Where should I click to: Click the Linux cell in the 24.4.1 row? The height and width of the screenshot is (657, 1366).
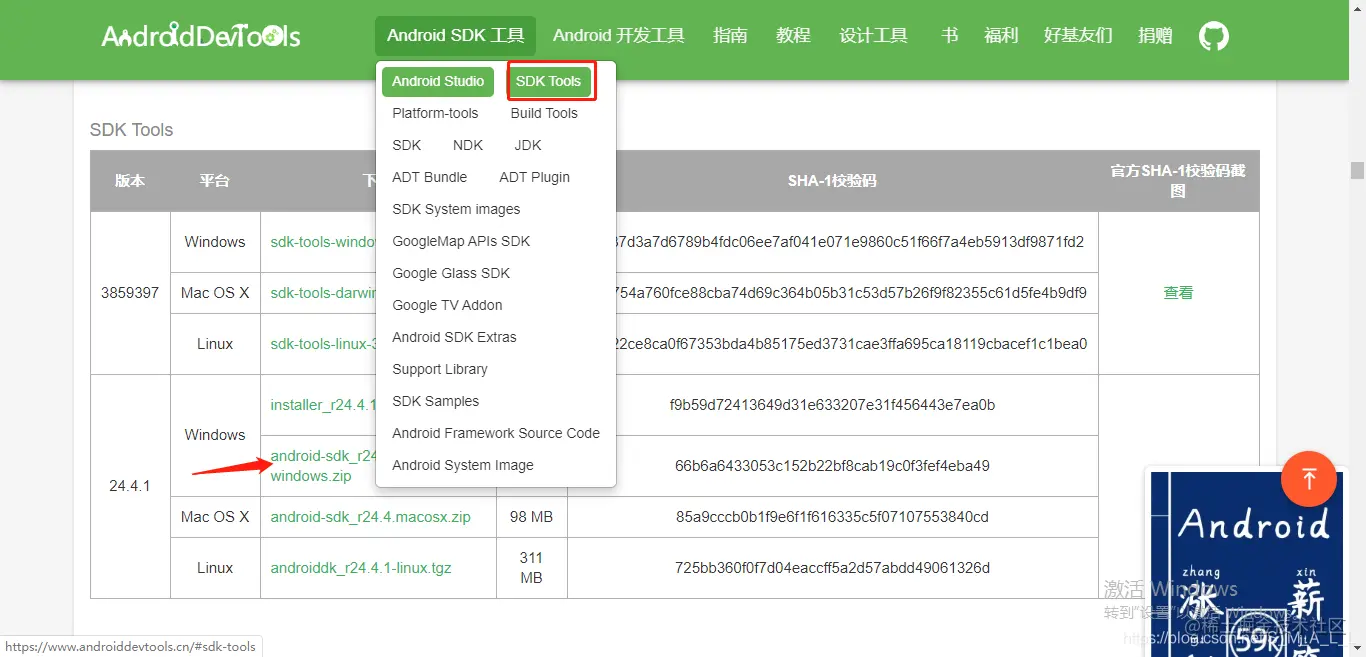click(215, 568)
